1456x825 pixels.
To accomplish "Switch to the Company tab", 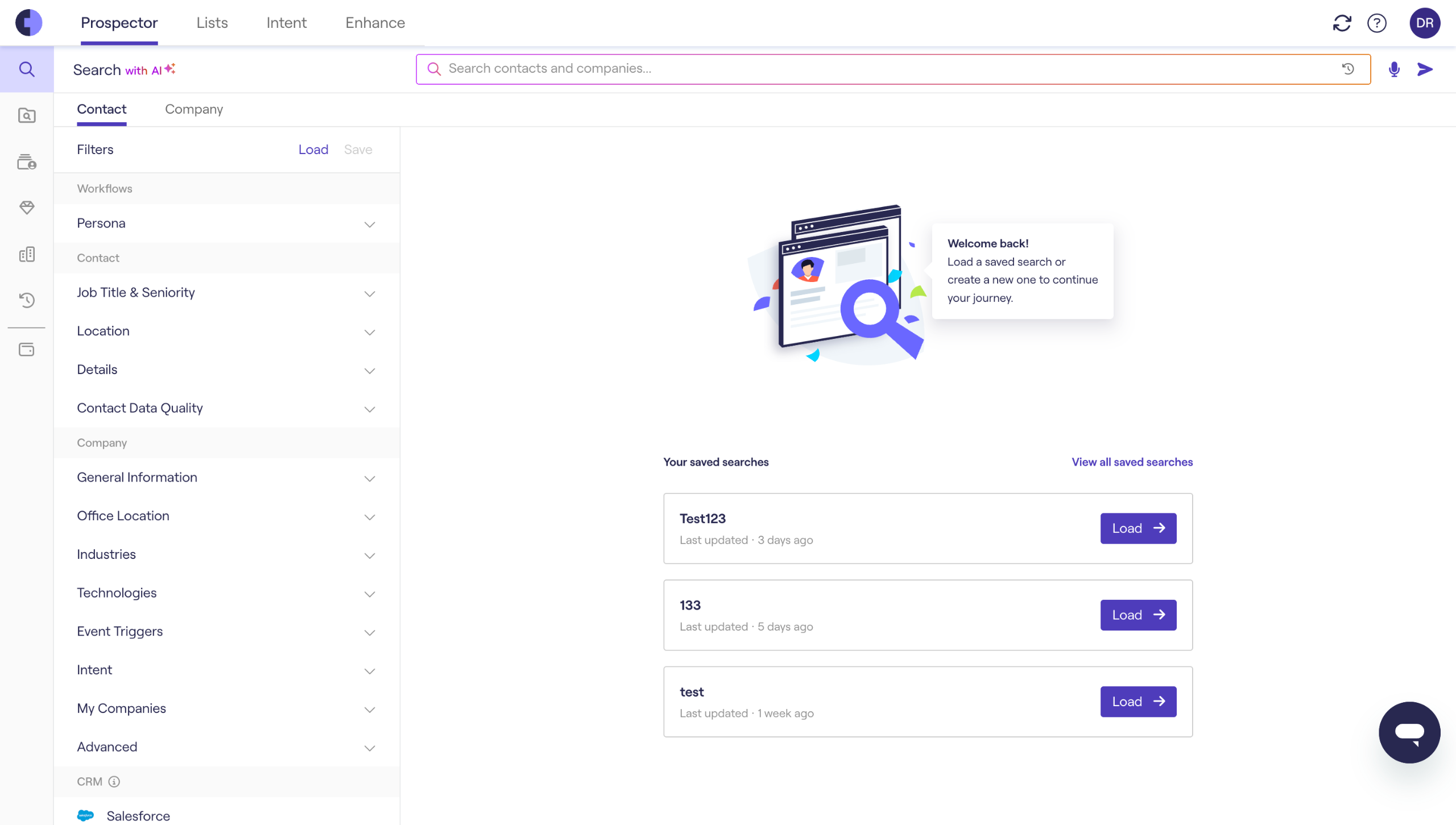I will 193,109.
